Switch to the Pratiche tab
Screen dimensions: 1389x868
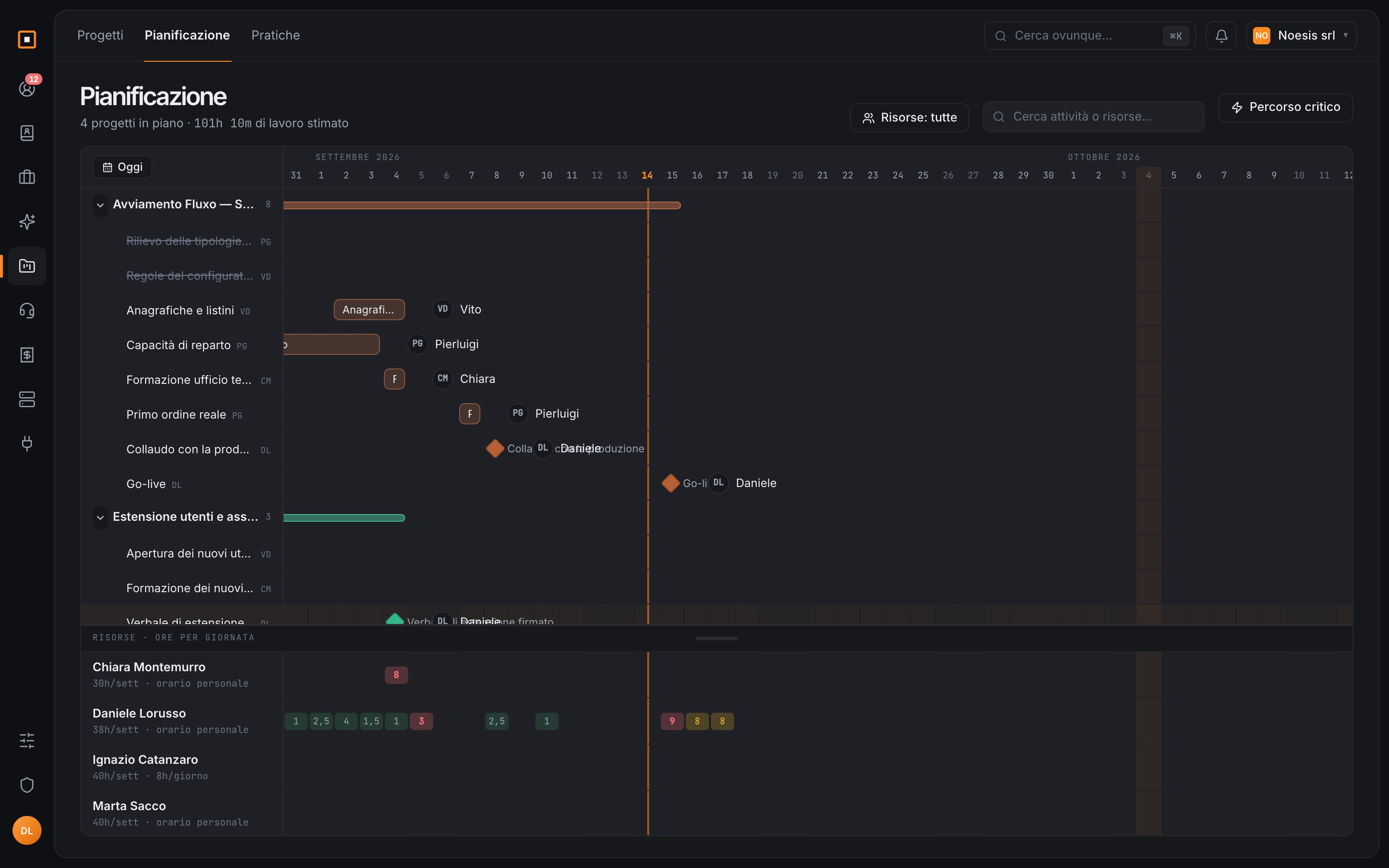(275, 36)
